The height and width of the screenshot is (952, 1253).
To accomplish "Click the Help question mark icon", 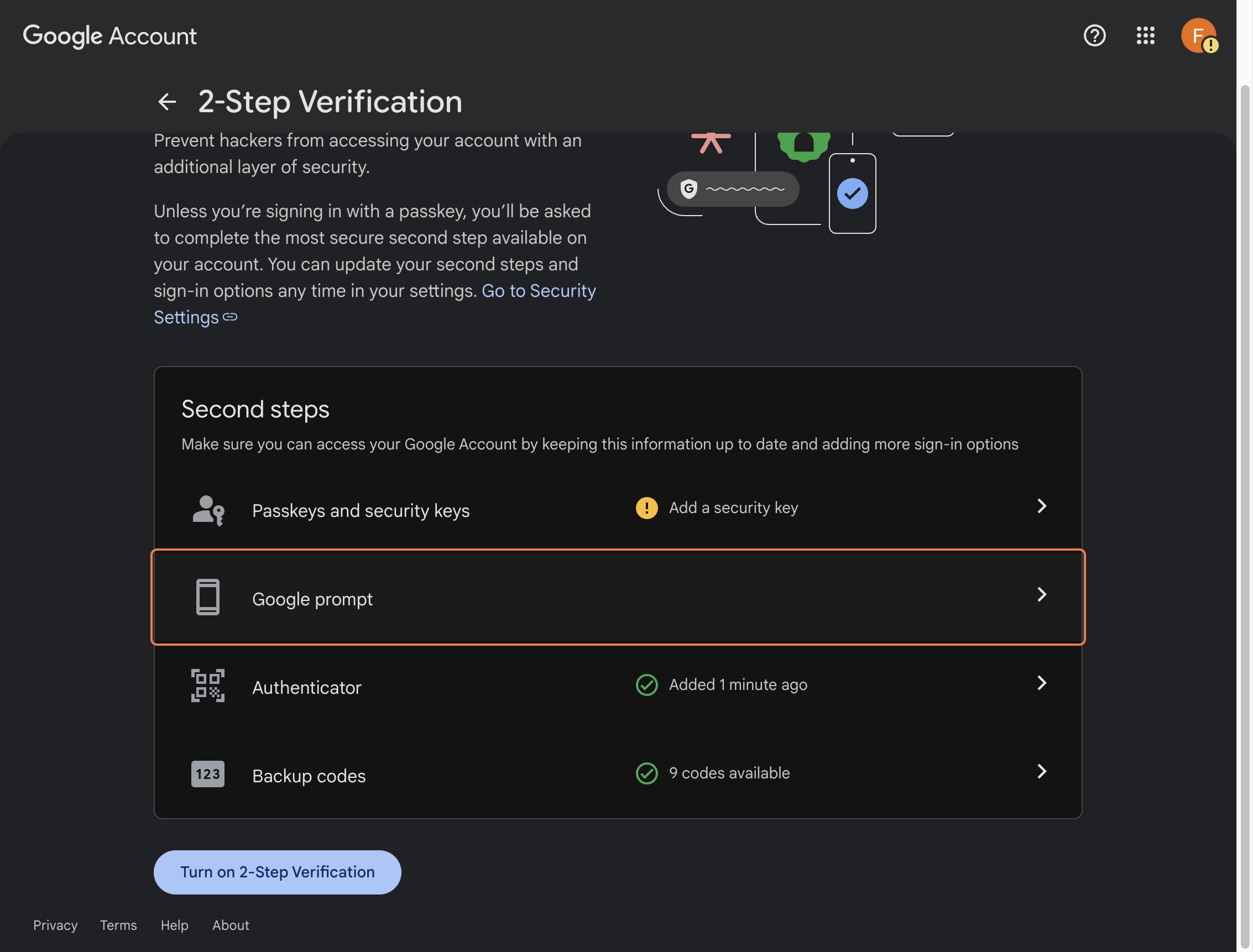I will click(1094, 36).
